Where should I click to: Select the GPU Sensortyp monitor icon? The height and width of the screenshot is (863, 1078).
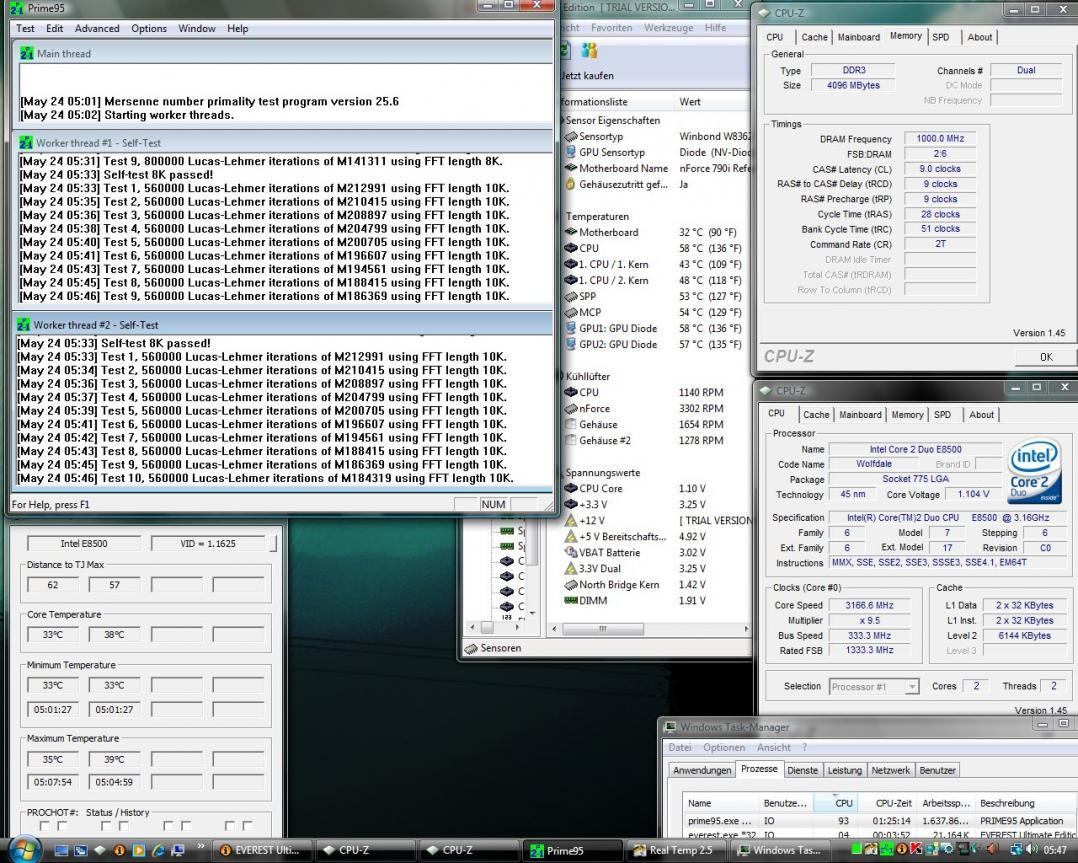coord(570,152)
